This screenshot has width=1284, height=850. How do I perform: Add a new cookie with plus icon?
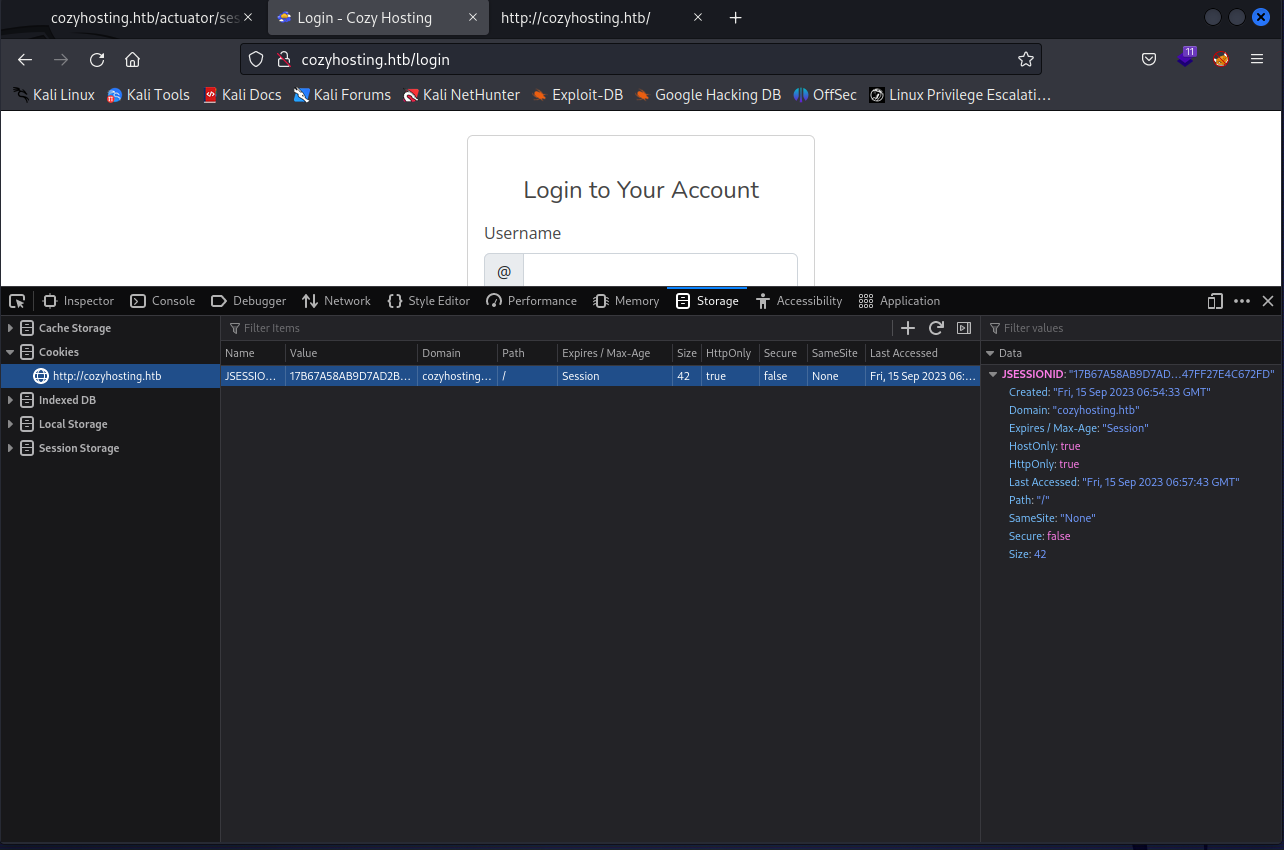908,328
